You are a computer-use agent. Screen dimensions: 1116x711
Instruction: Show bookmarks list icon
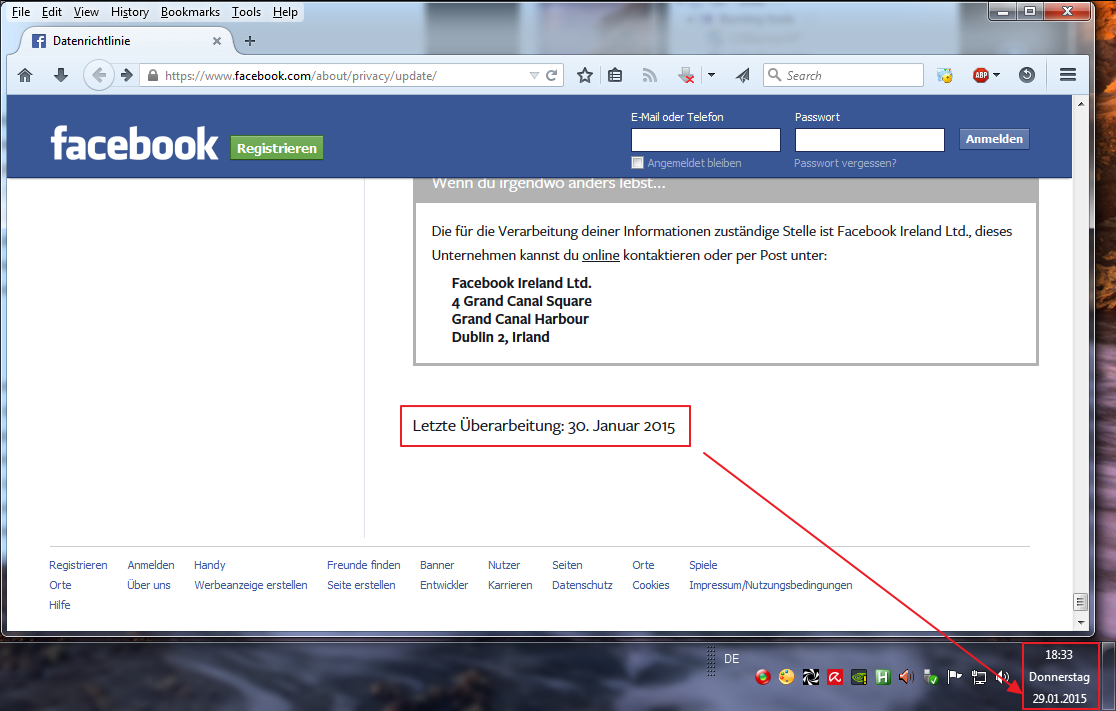(x=616, y=75)
